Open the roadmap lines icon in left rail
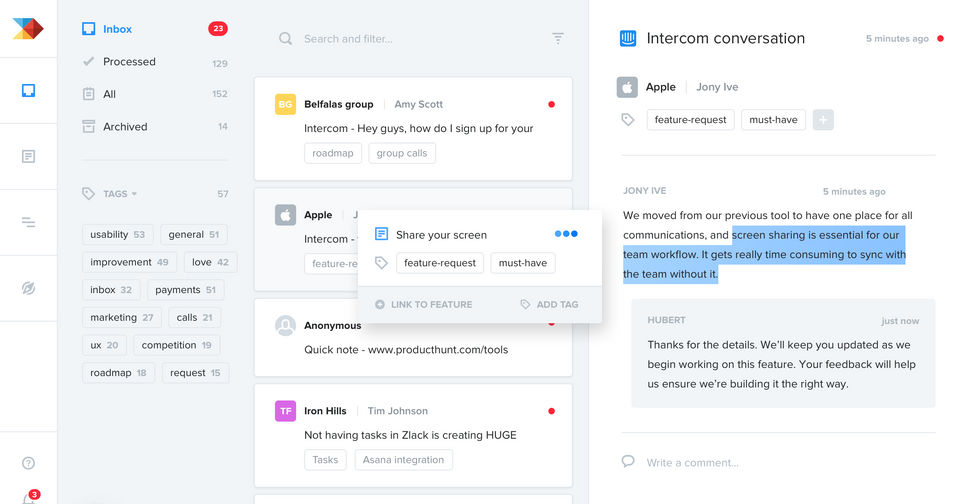 [x=28, y=222]
